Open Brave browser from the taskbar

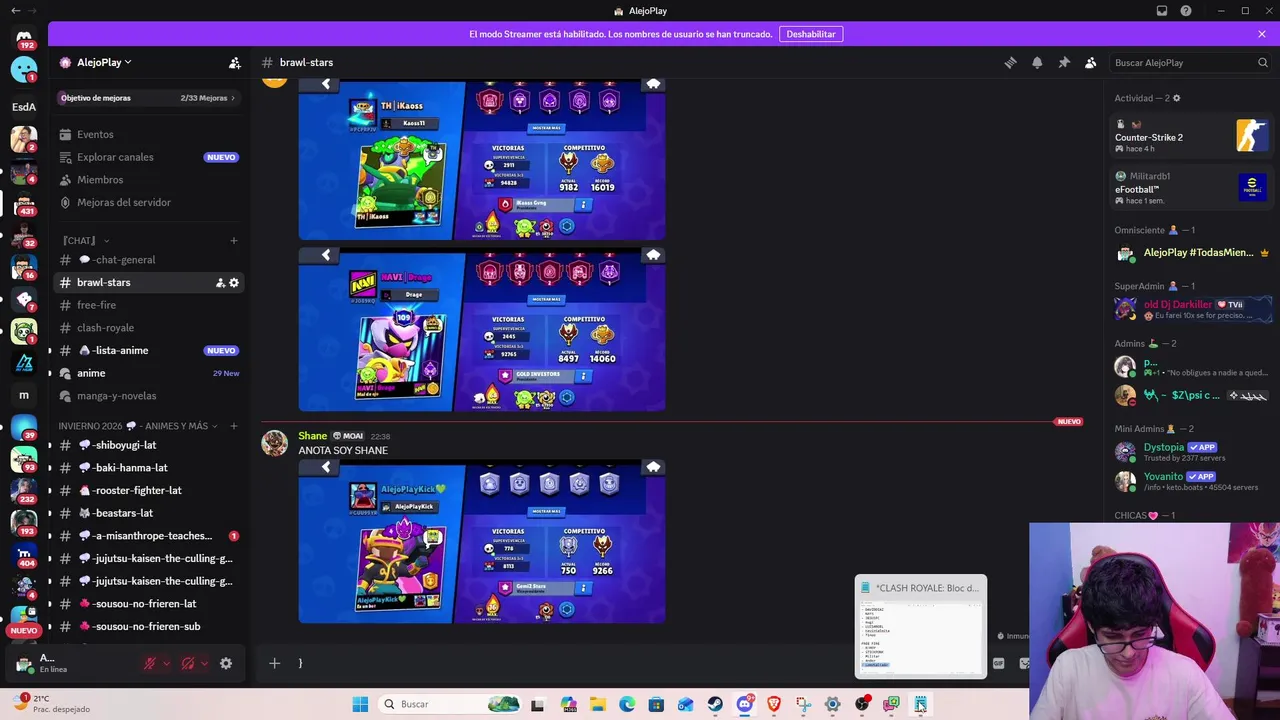coord(774,704)
